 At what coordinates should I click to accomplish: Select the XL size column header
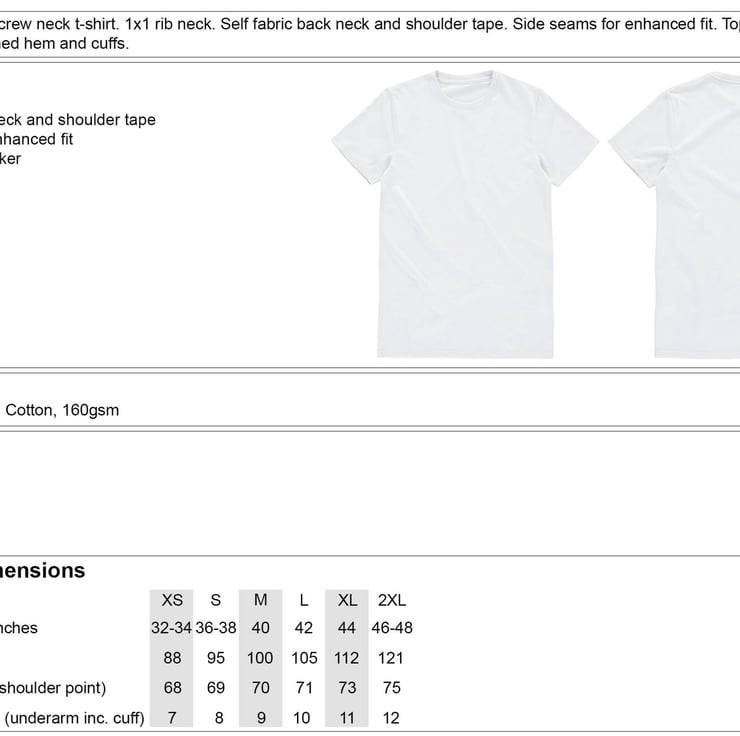pyautogui.click(x=347, y=600)
